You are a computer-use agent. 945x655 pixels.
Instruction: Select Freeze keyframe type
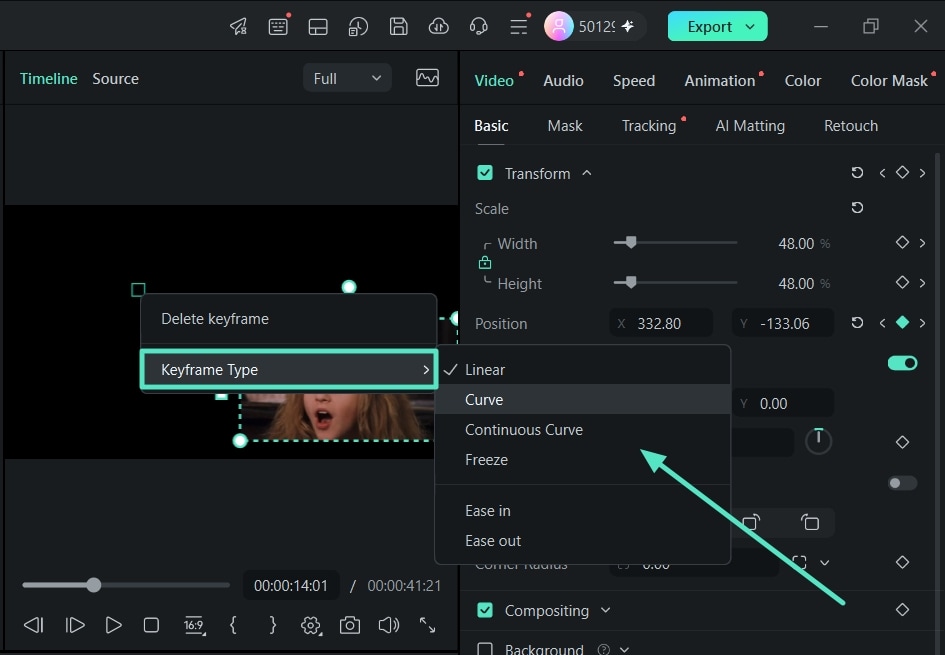coord(582,460)
